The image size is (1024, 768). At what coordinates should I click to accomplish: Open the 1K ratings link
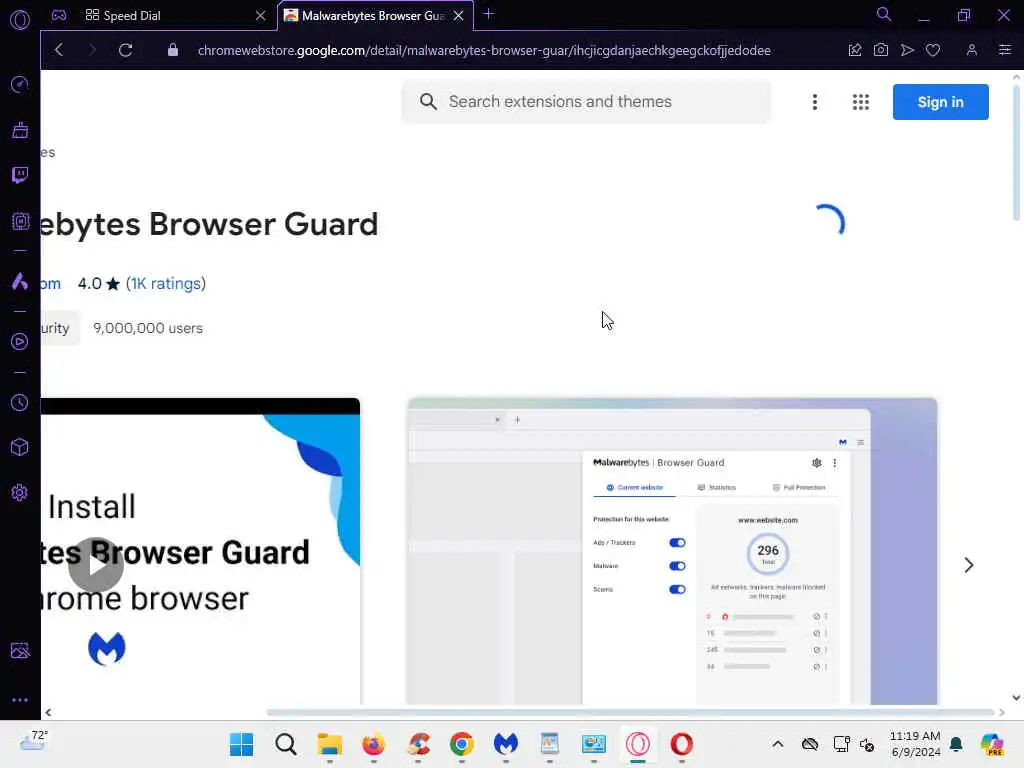[166, 283]
